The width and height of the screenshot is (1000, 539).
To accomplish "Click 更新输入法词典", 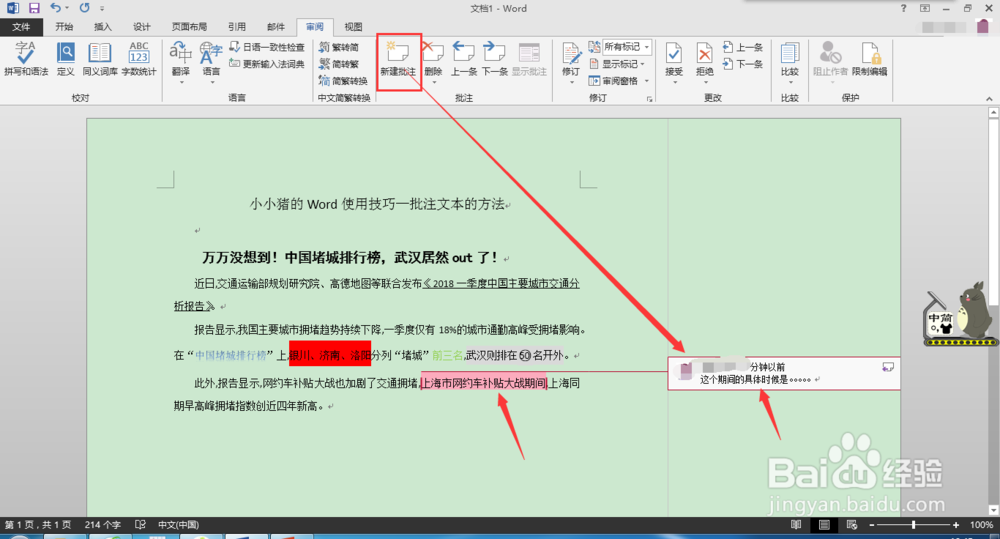I will coord(267,64).
